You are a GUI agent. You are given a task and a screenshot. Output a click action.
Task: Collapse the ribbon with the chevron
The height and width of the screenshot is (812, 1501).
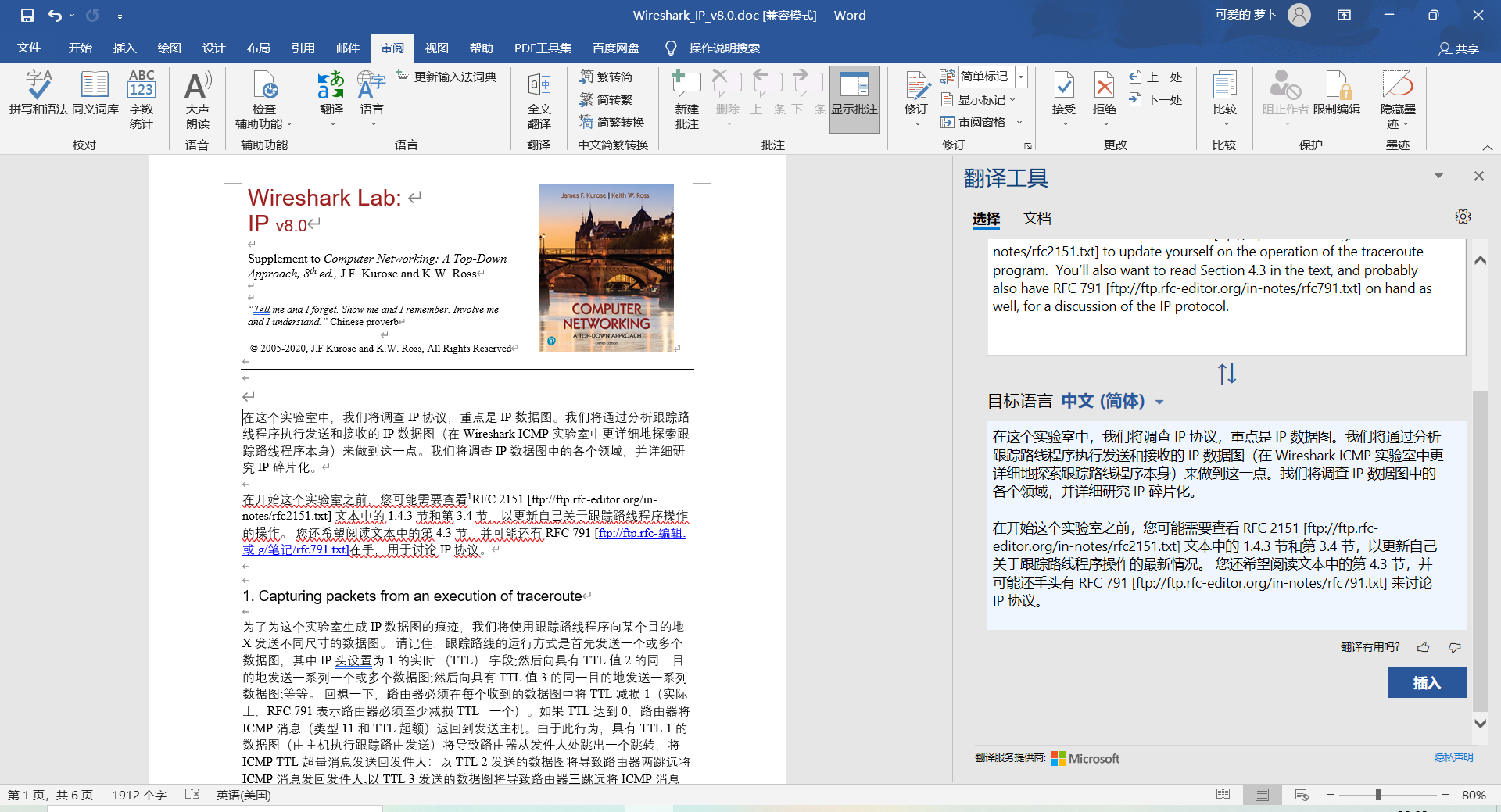point(1488,147)
